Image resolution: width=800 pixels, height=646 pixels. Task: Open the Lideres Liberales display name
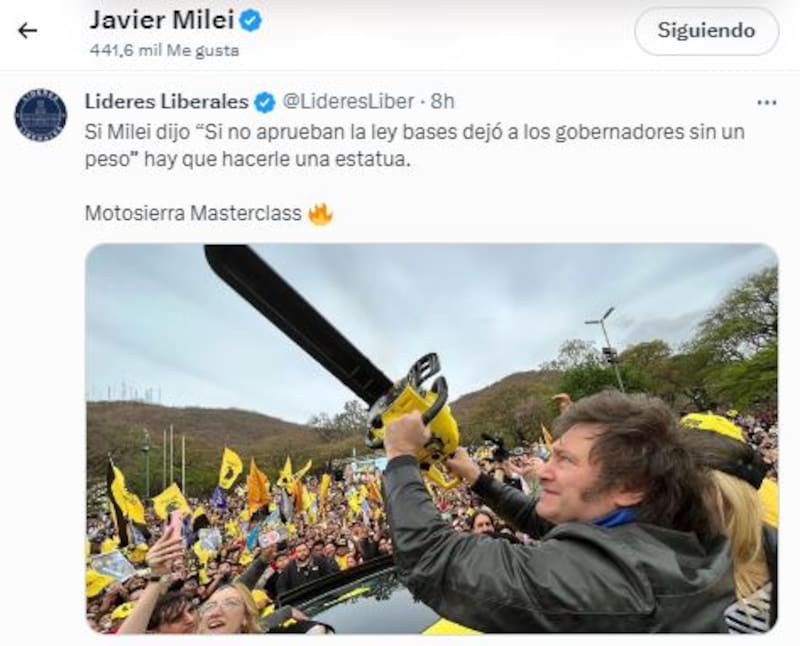[x=166, y=102]
